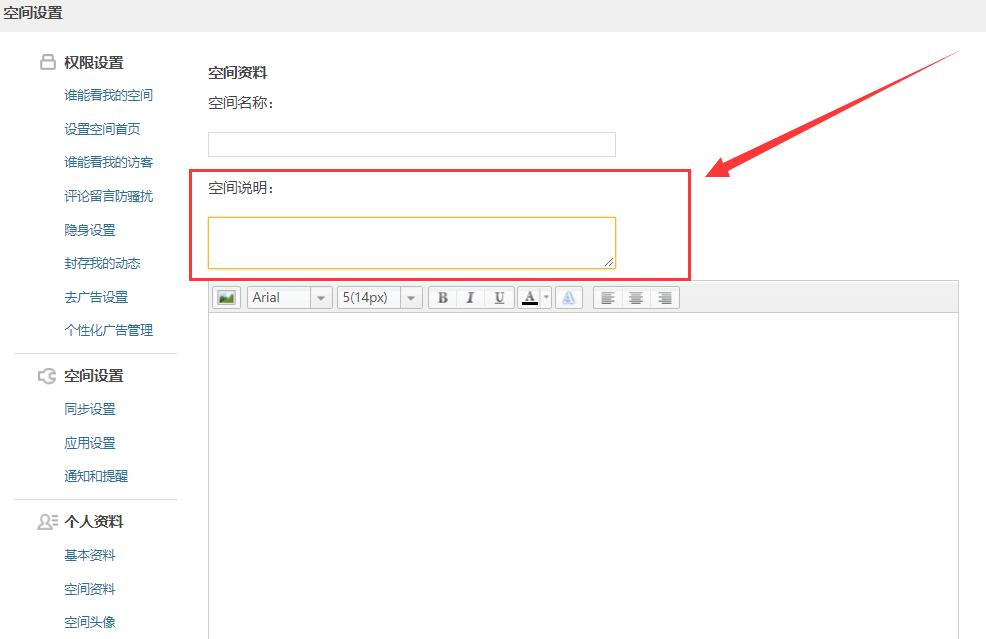Click the insert image icon in editor toolbar
Image resolution: width=986 pixels, height=639 pixels.
point(226,297)
